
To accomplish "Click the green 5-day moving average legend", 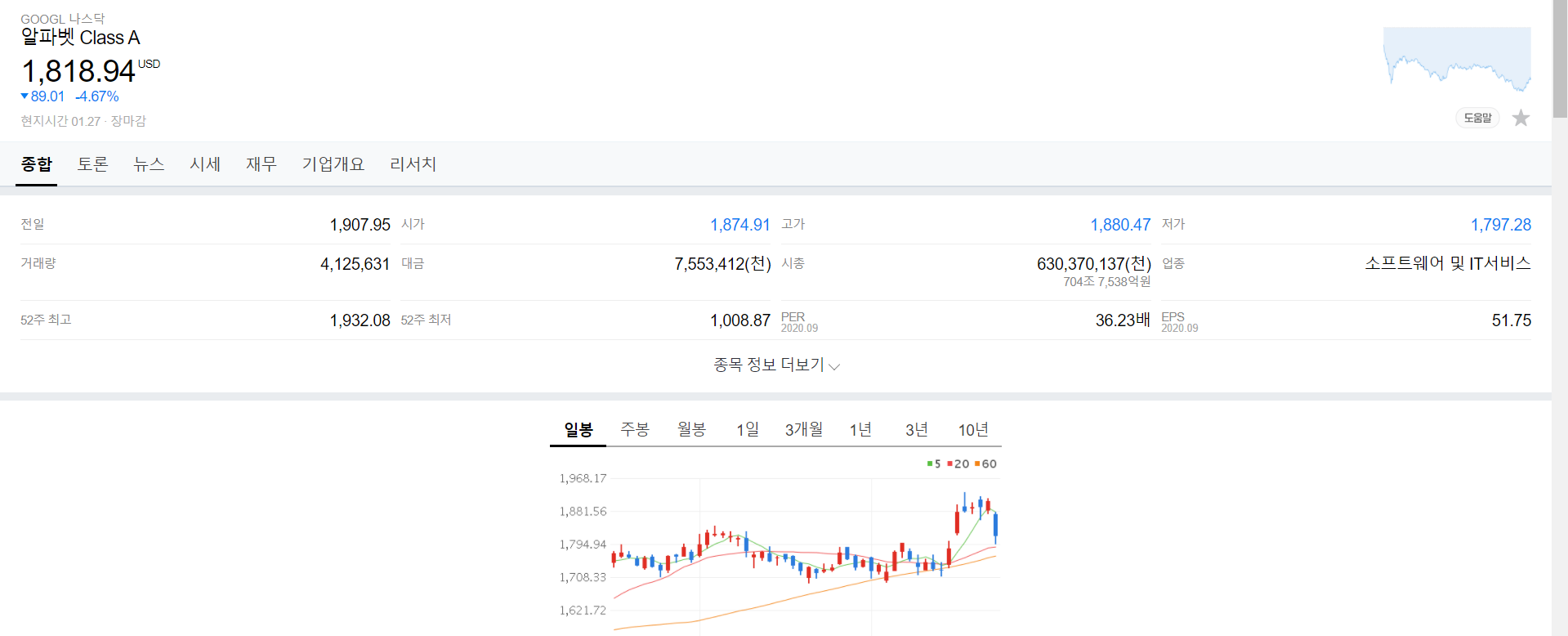I will [x=934, y=464].
